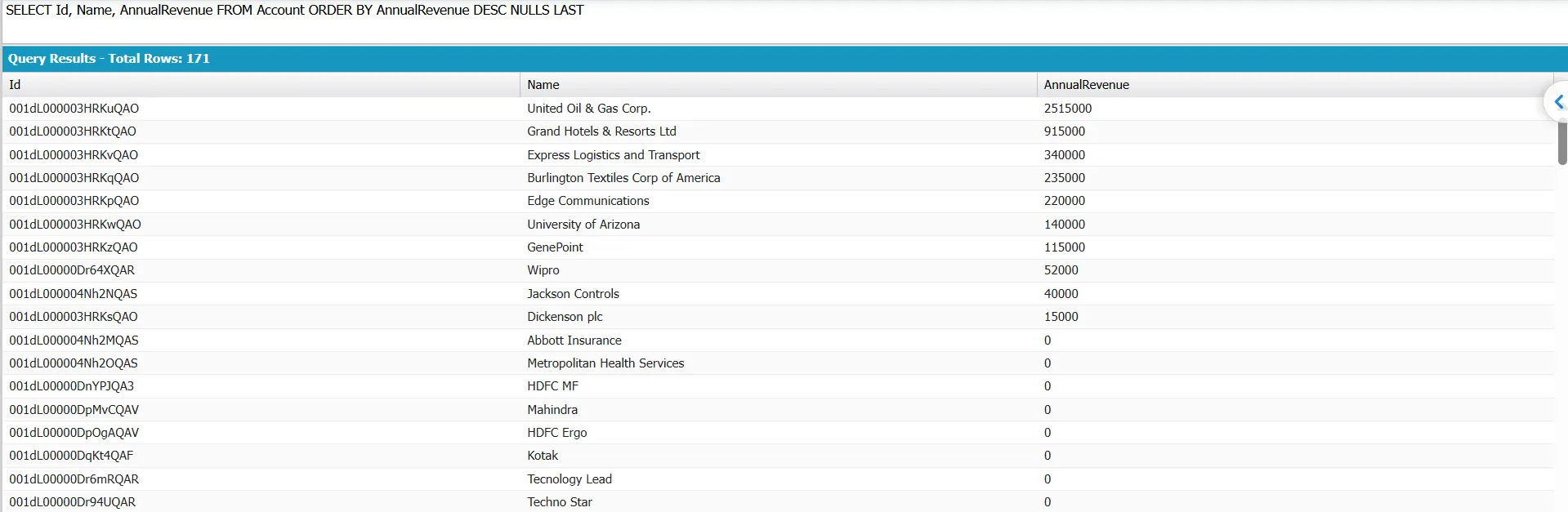Select Id 001dL000003HRKvQAO
The height and width of the screenshot is (512, 1568).
pyautogui.click(x=74, y=155)
